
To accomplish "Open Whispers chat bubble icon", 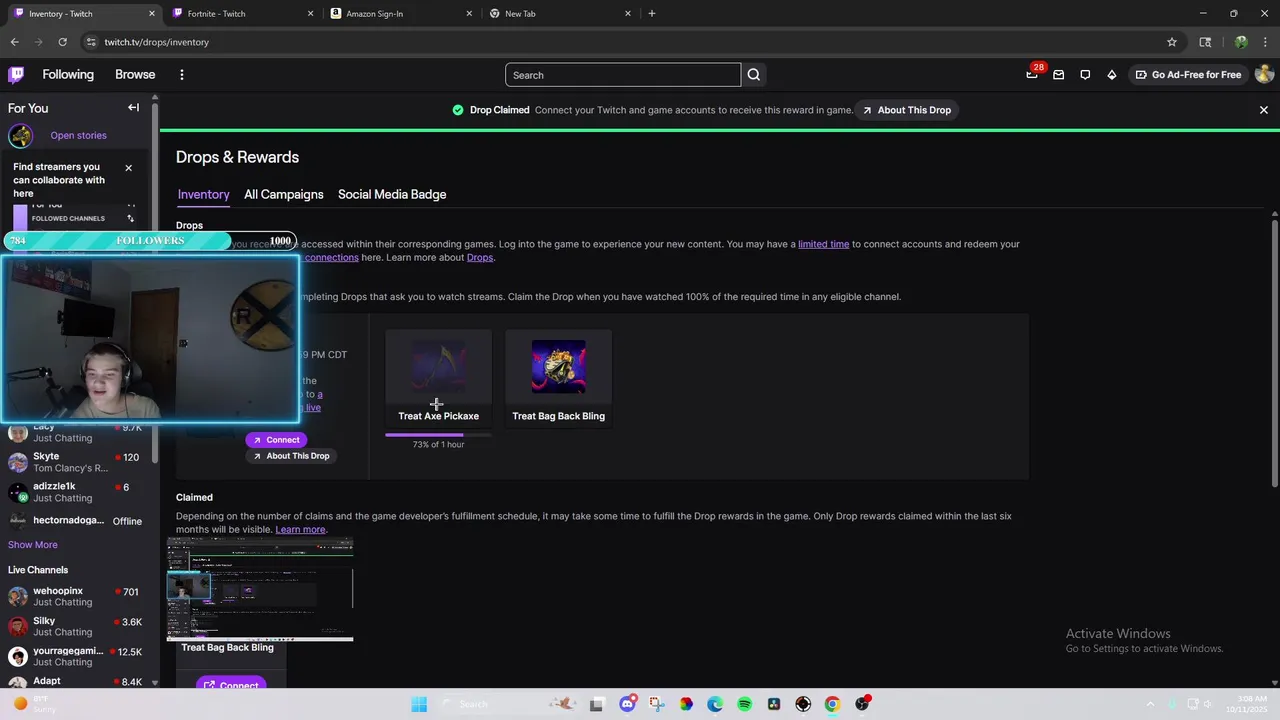I will (x=1085, y=75).
